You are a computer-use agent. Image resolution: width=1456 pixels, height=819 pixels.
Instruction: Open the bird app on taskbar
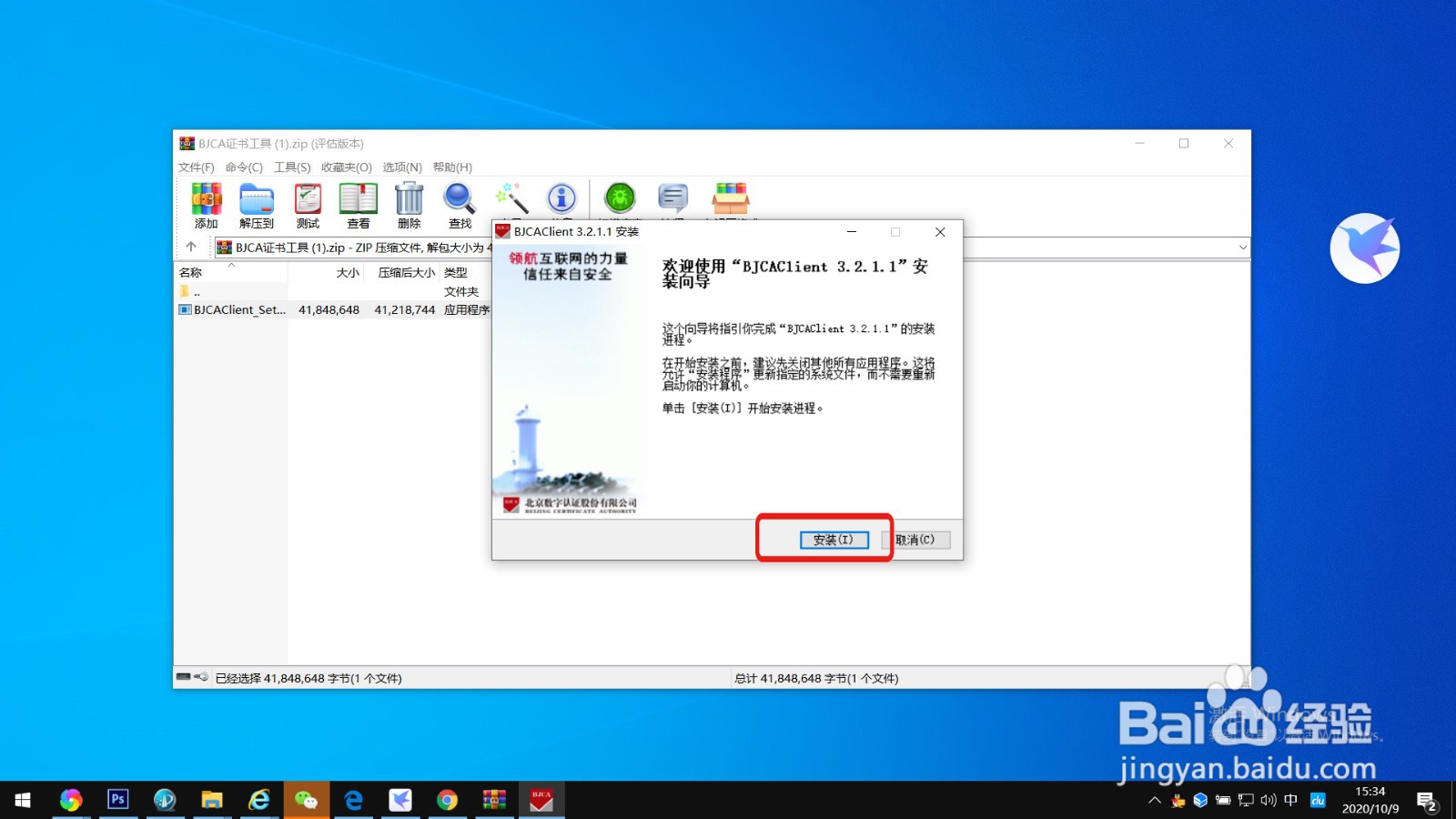pos(400,800)
